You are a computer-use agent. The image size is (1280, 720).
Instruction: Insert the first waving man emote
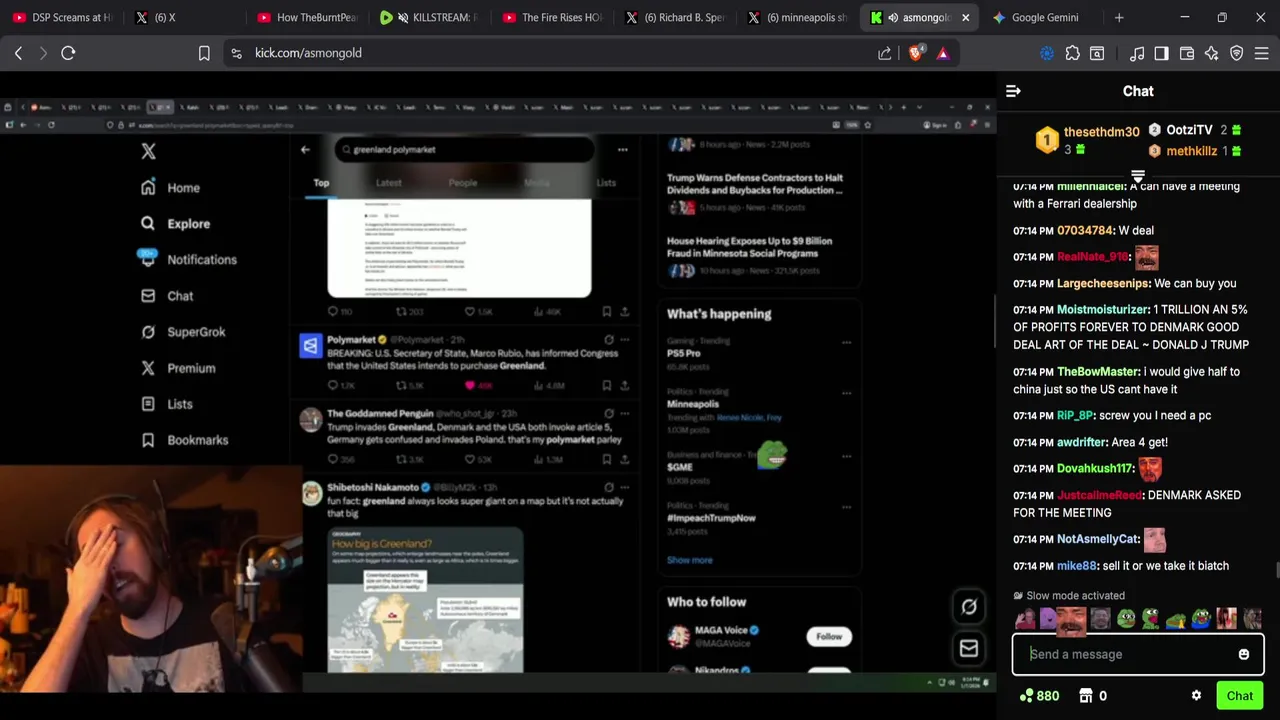(1025, 619)
